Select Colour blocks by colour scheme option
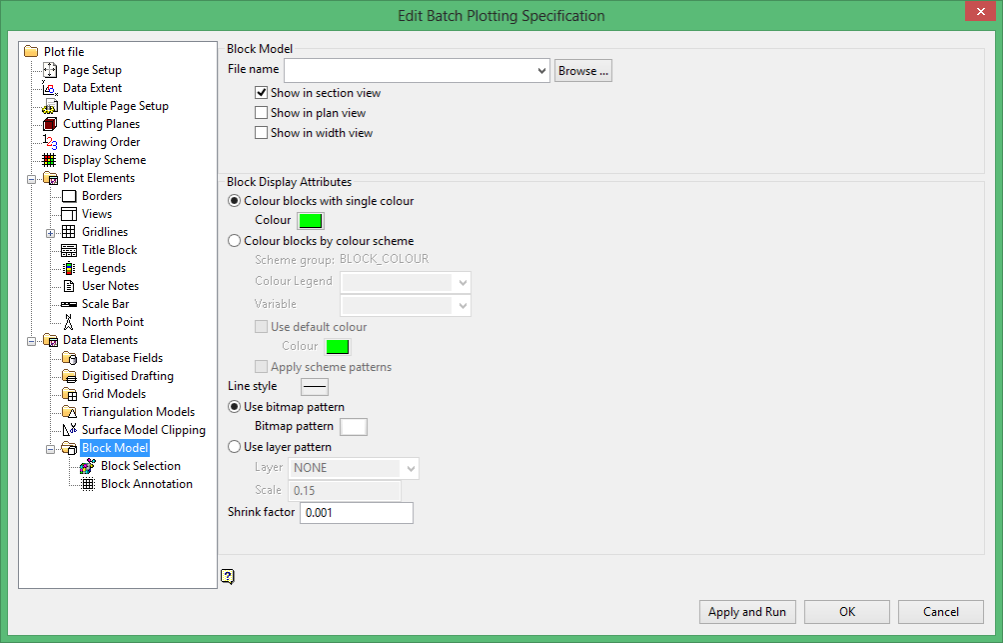1003x643 pixels. (x=235, y=241)
